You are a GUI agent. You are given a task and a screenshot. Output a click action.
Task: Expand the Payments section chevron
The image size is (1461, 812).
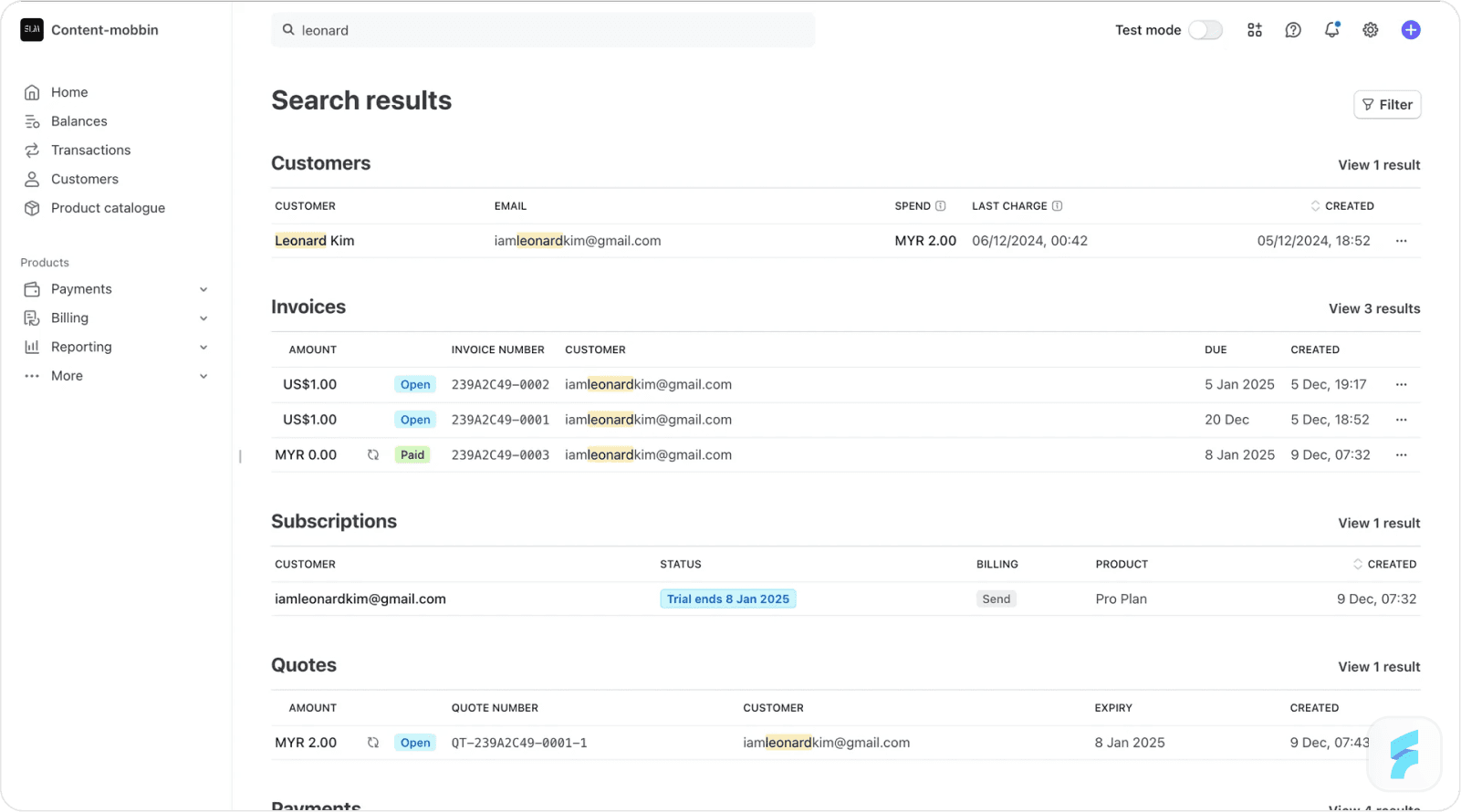pyautogui.click(x=203, y=289)
